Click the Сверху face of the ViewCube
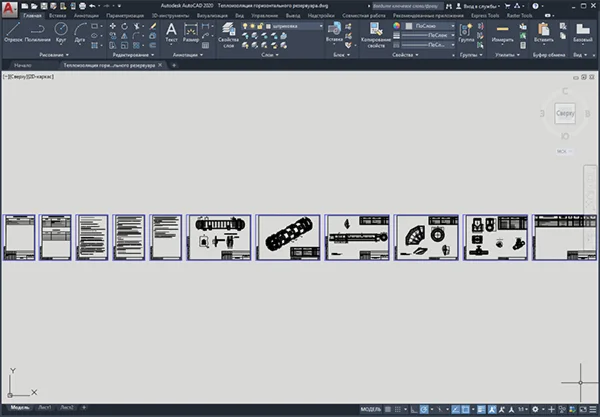 click(x=565, y=113)
